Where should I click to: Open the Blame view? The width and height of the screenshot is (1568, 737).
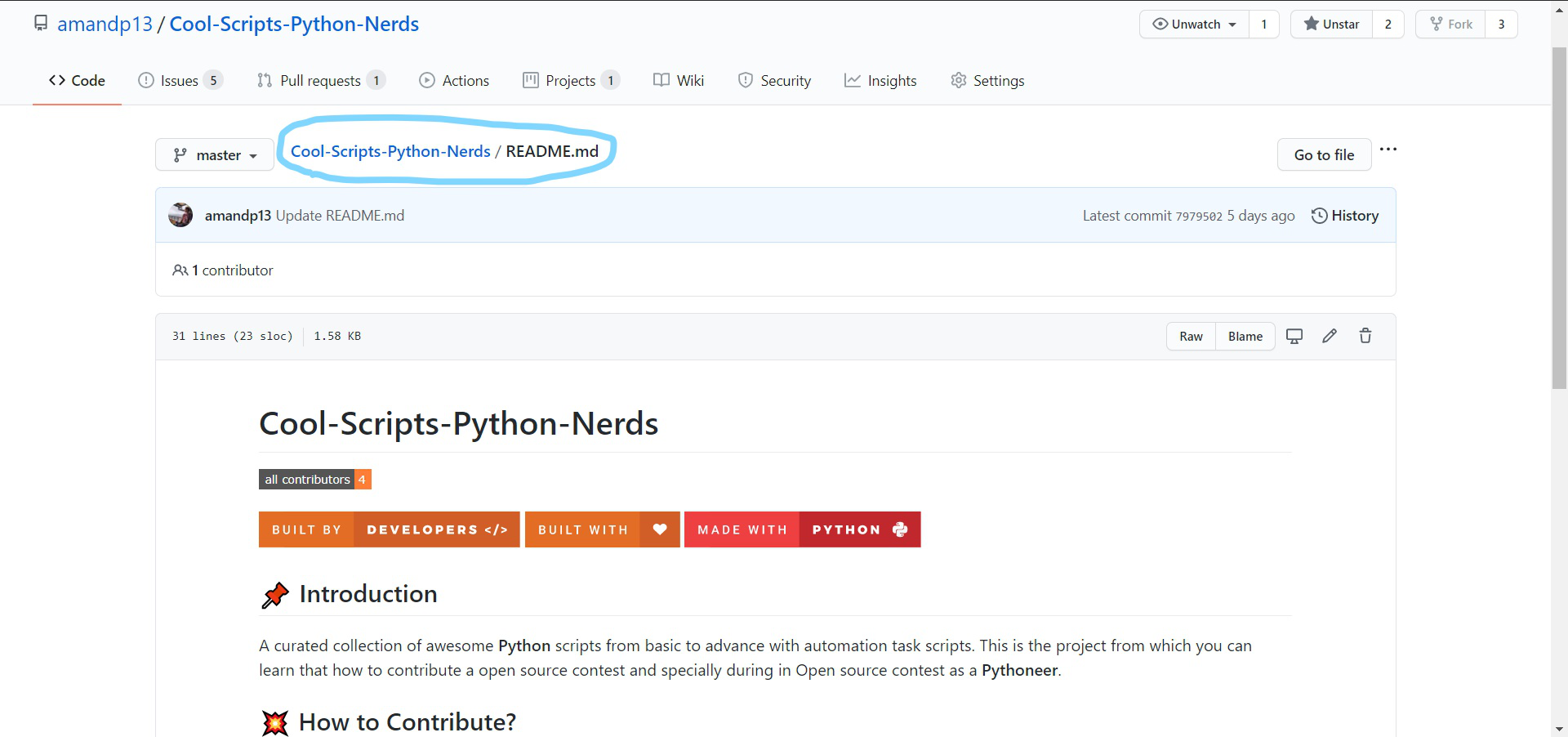(x=1245, y=337)
